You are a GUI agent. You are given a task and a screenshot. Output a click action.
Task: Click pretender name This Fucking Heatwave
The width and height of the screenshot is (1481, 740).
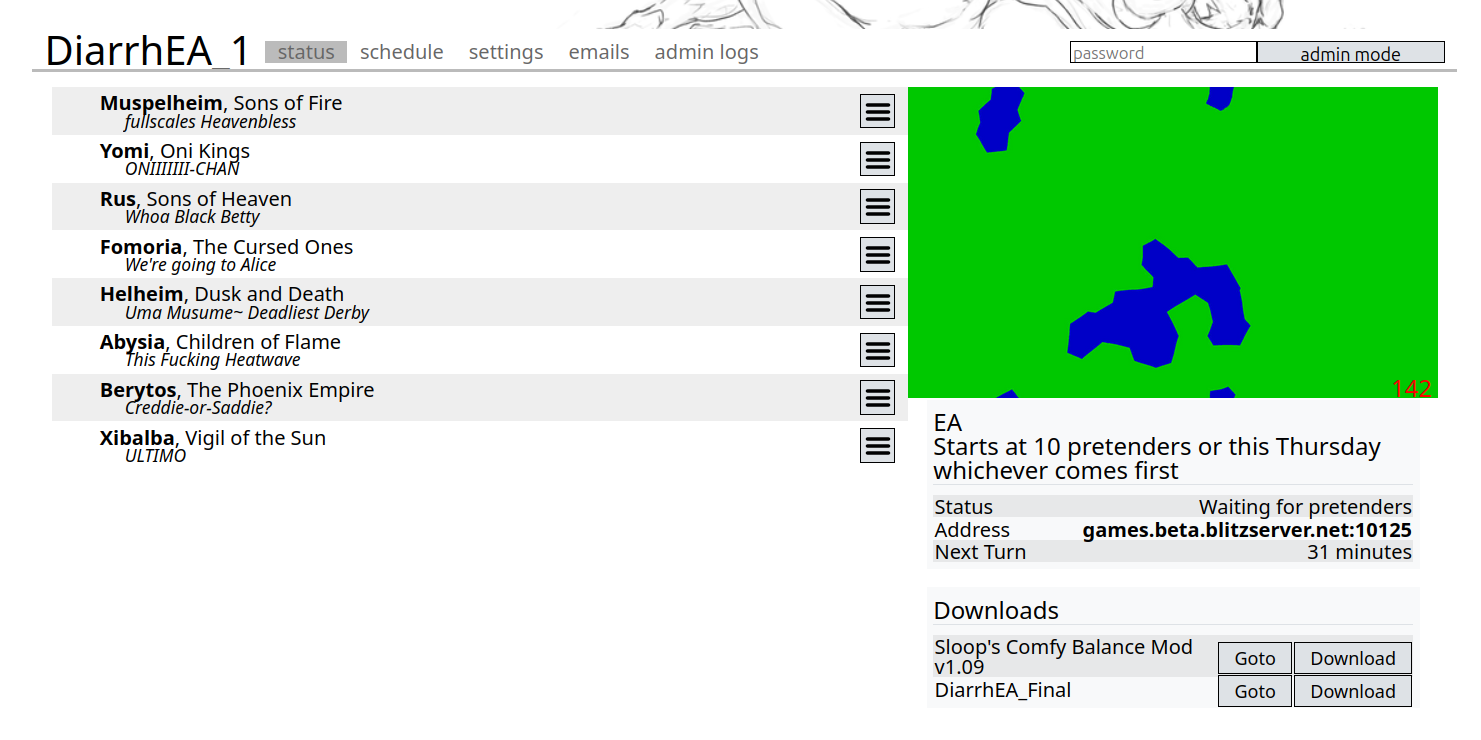tap(213, 360)
